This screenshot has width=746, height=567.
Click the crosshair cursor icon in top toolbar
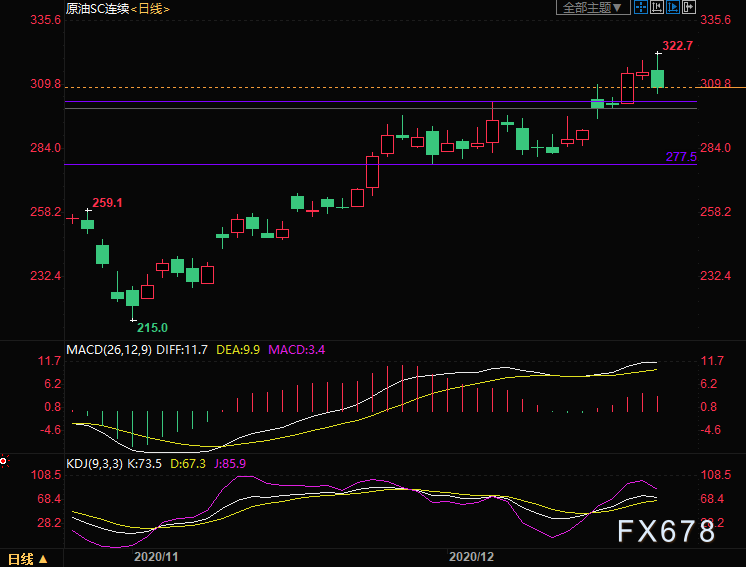coord(642,8)
